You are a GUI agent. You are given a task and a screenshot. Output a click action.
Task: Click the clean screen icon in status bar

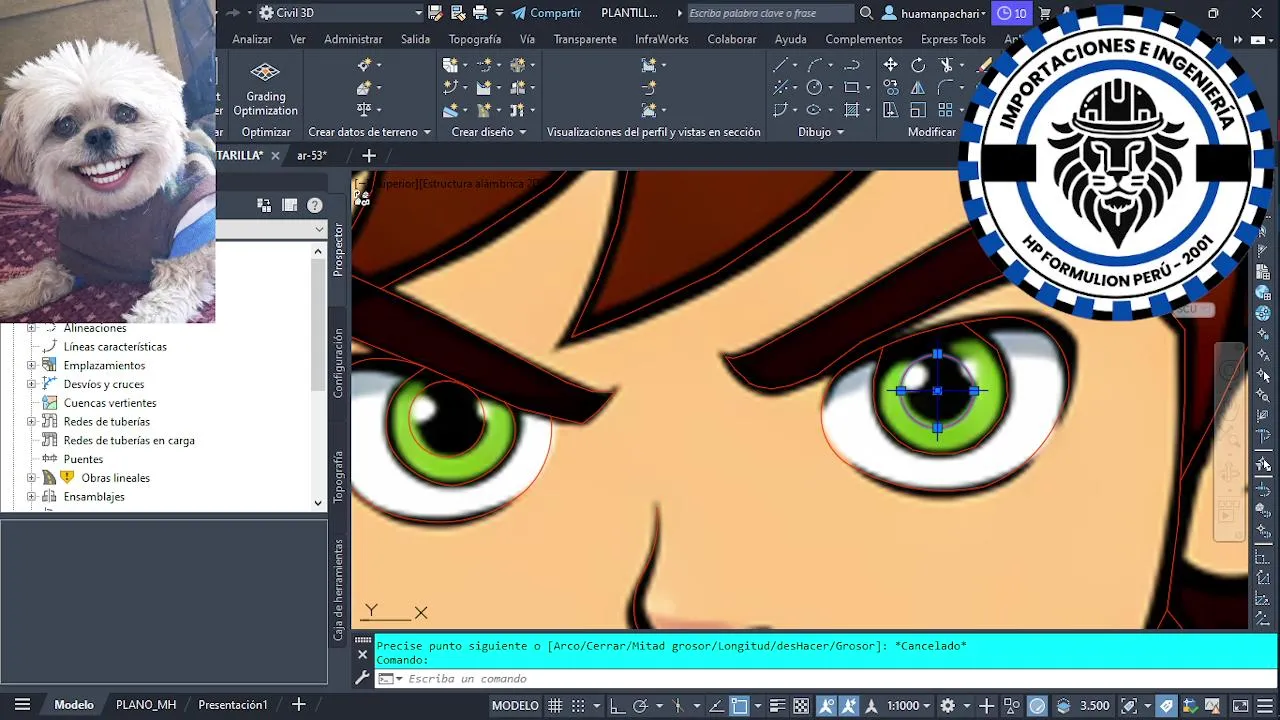[x=1241, y=705]
